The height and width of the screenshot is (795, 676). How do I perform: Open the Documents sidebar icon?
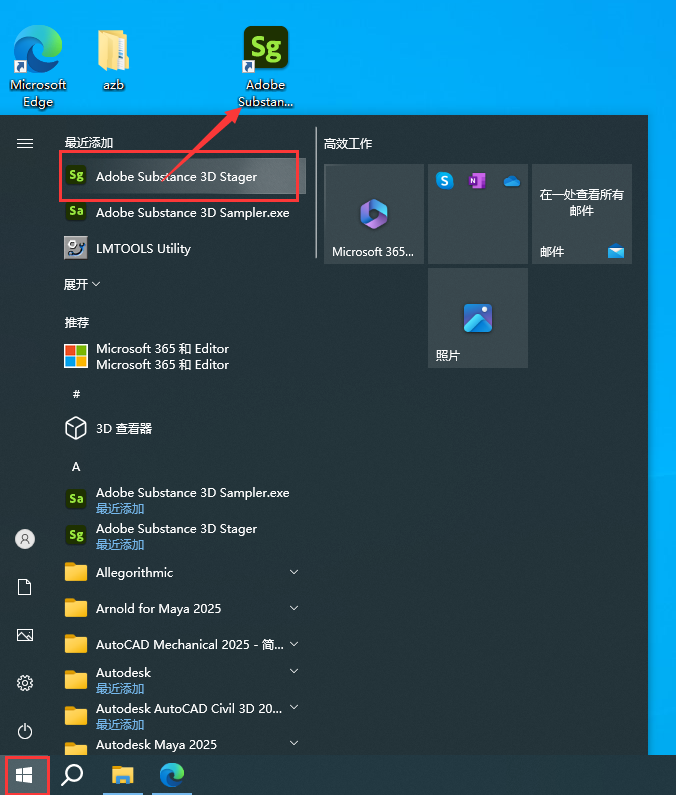point(25,587)
